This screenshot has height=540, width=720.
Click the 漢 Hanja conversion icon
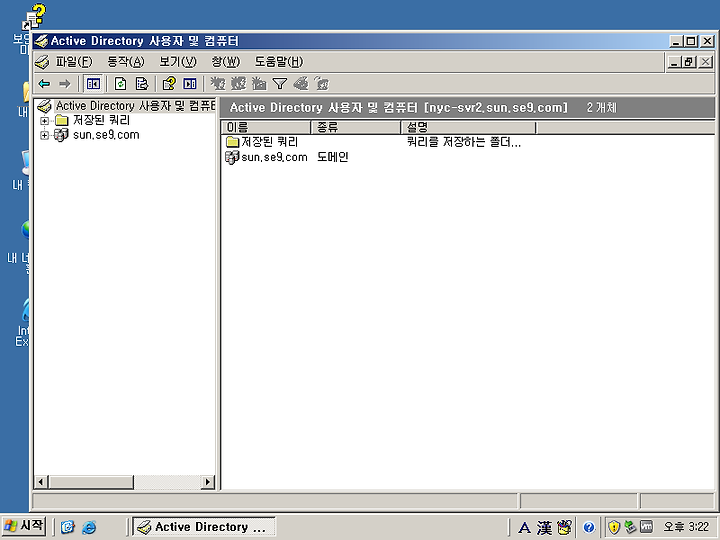pyautogui.click(x=545, y=528)
